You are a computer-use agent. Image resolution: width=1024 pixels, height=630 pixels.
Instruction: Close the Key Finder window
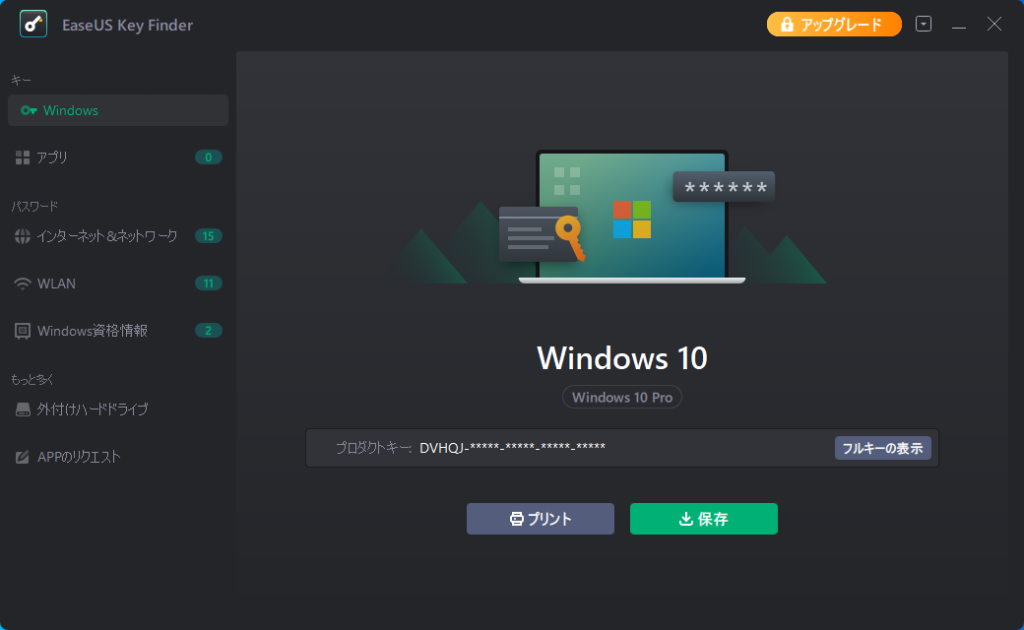(994, 24)
